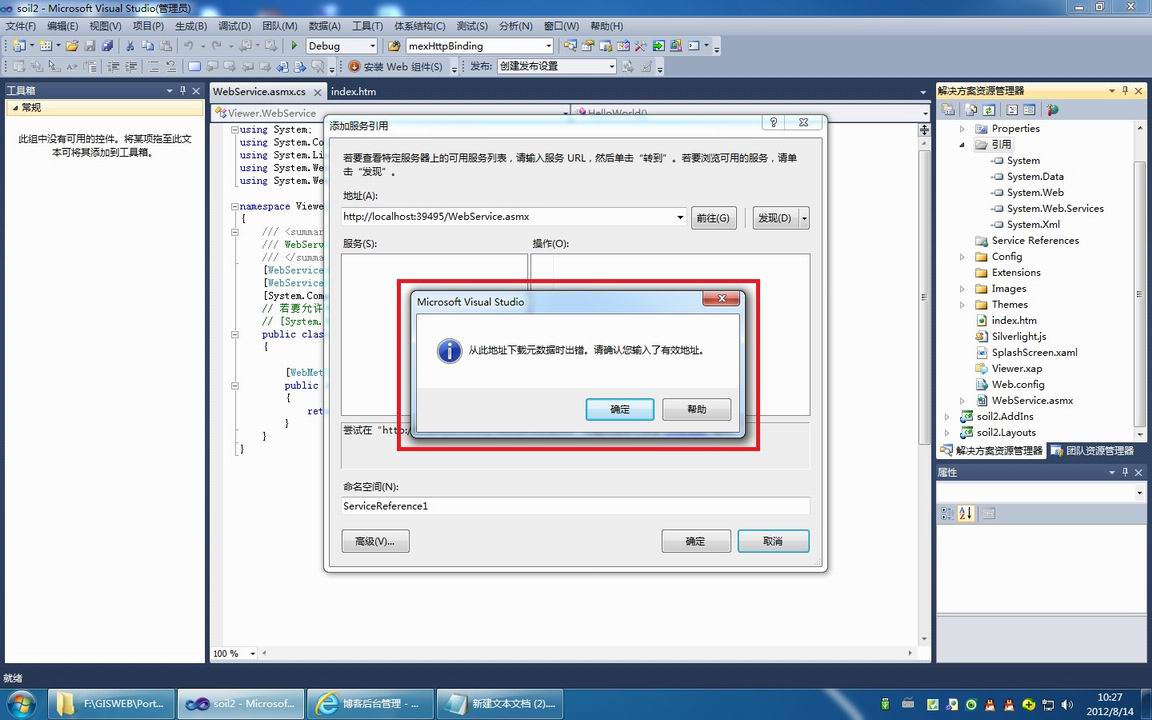Open the publish settings dropdown
The height and width of the screenshot is (720, 1152).
611,66
